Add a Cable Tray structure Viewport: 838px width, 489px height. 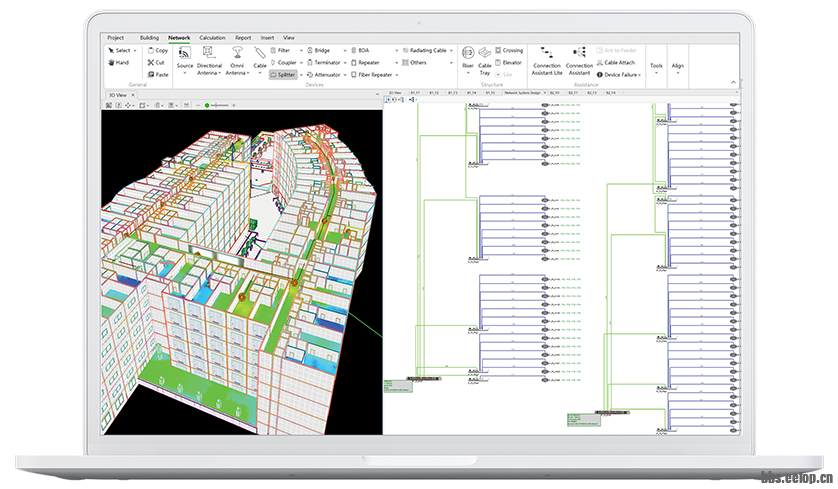485,60
